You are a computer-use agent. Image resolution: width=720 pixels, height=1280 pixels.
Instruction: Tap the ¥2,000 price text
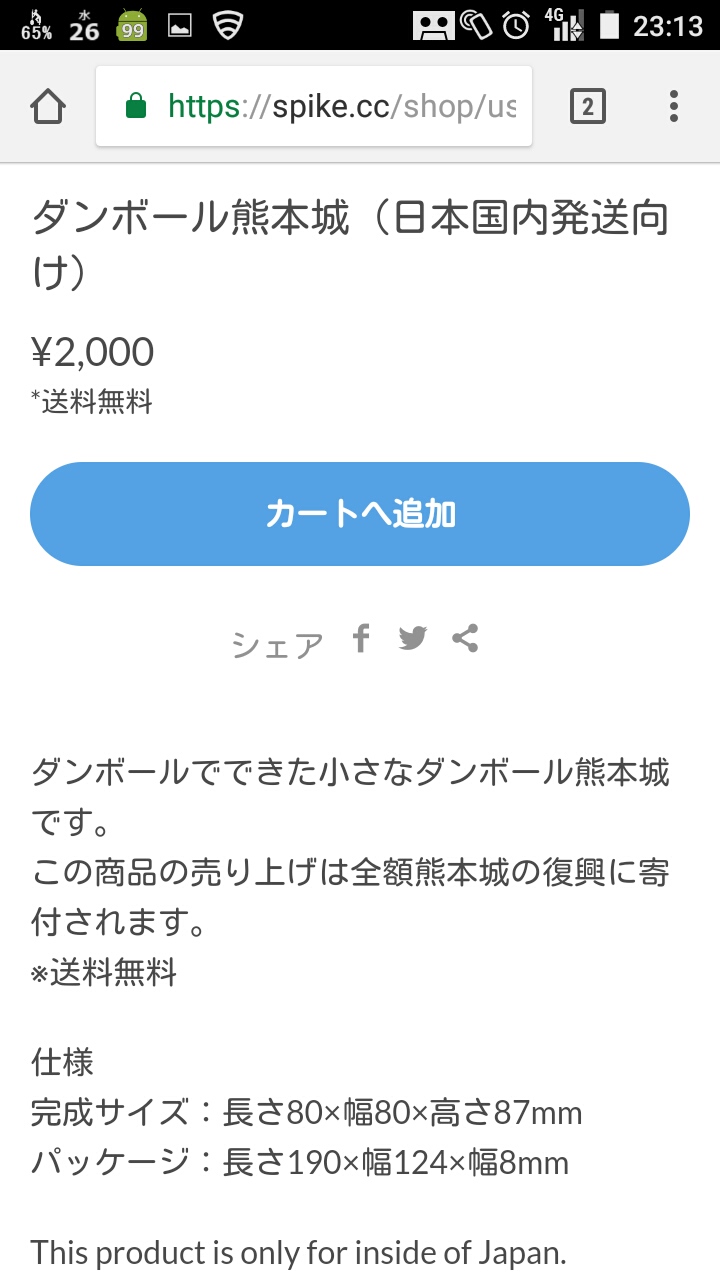[93, 352]
